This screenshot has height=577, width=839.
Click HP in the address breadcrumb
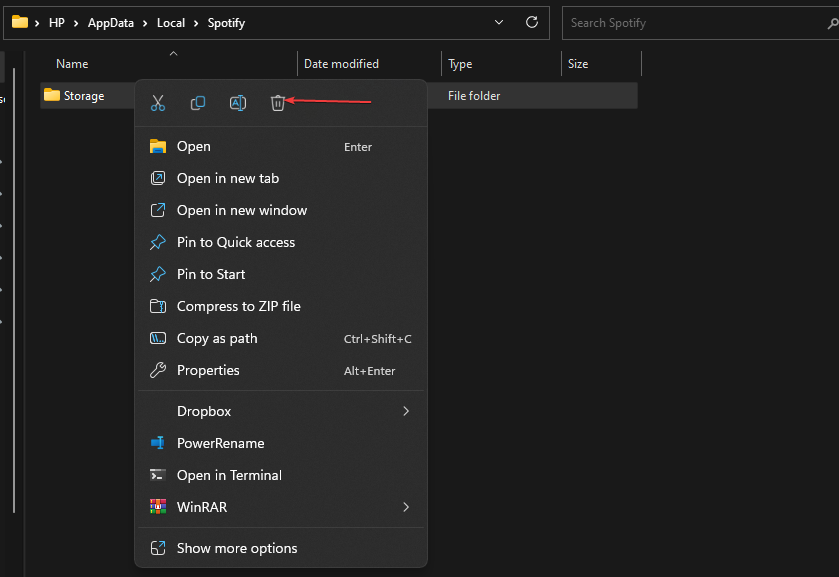[x=57, y=23]
